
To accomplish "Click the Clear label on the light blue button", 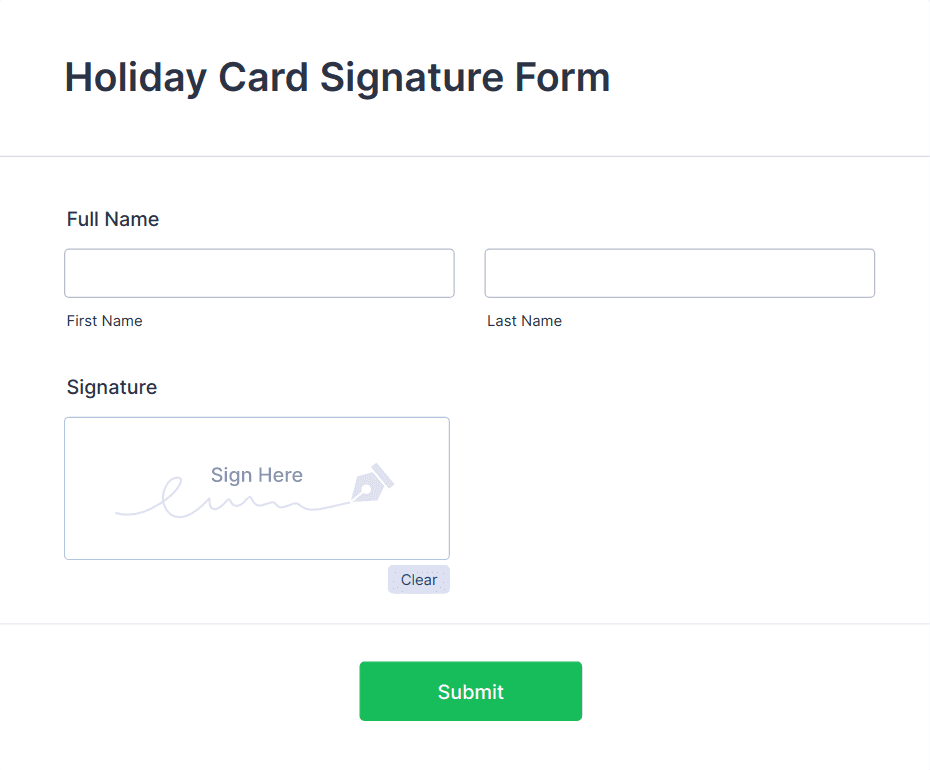I will 418,579.
